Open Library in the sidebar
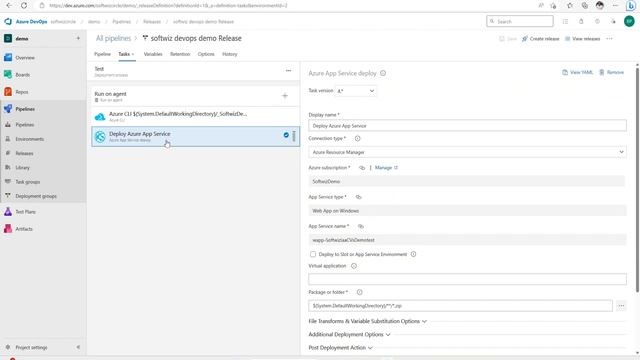 [x=22, y=168]
